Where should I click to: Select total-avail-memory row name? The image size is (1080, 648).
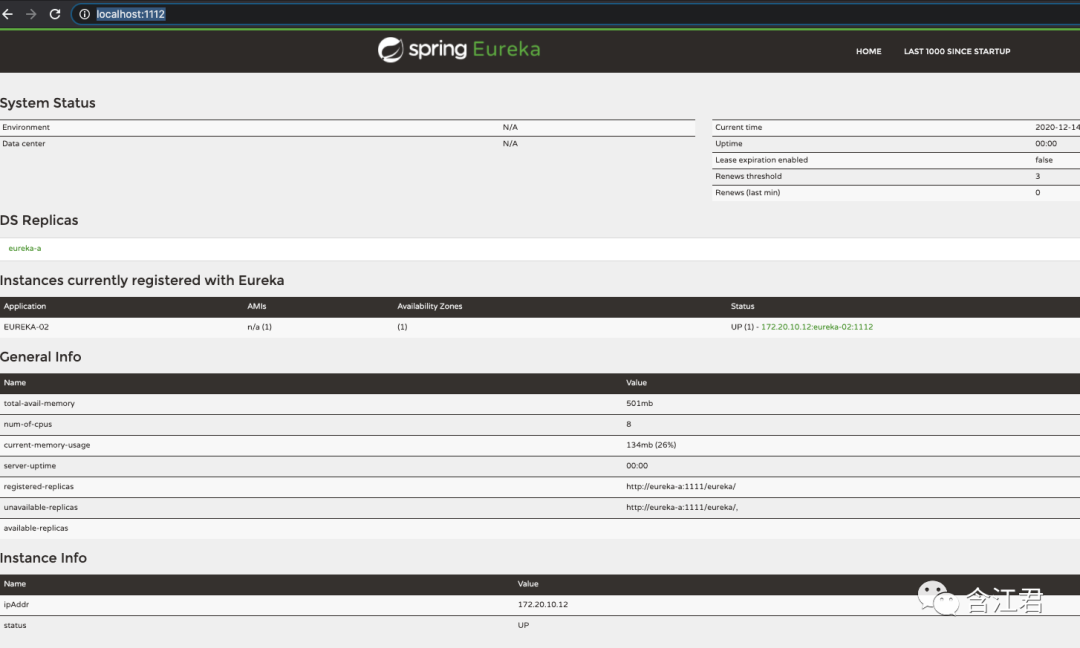(x=39, y=404)
